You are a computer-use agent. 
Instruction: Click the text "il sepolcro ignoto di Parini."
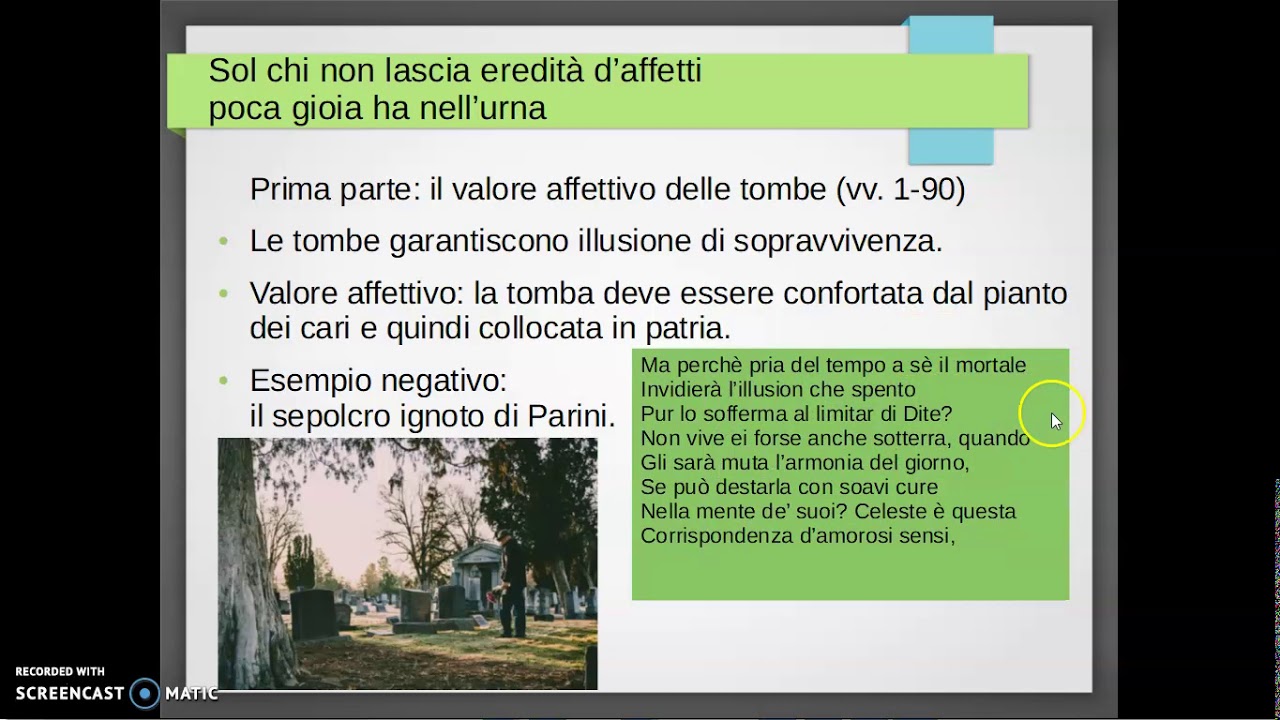tap(432, 416)
